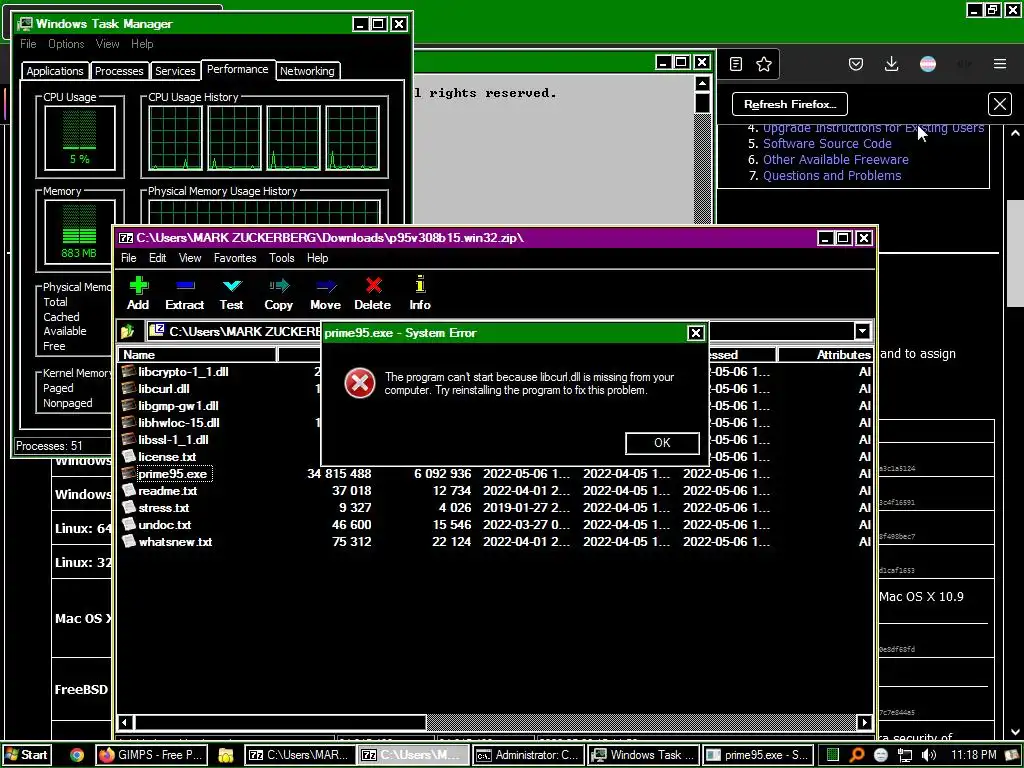The width and height of the screenshot is (1024, 768).
Task: Switch to Windows Task Manager taskbar button
Action: tap(644, 755)
